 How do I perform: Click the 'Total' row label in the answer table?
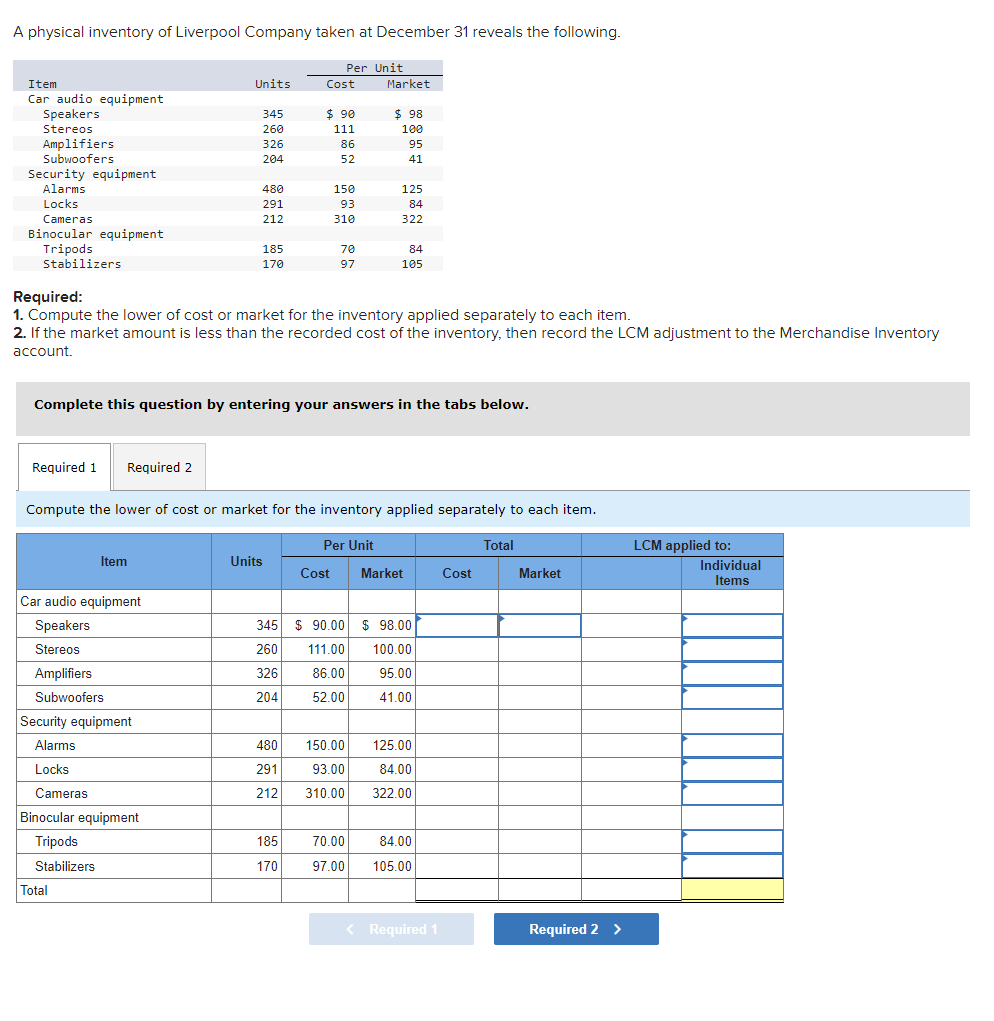pyautogui.click(x=34, y=890)
